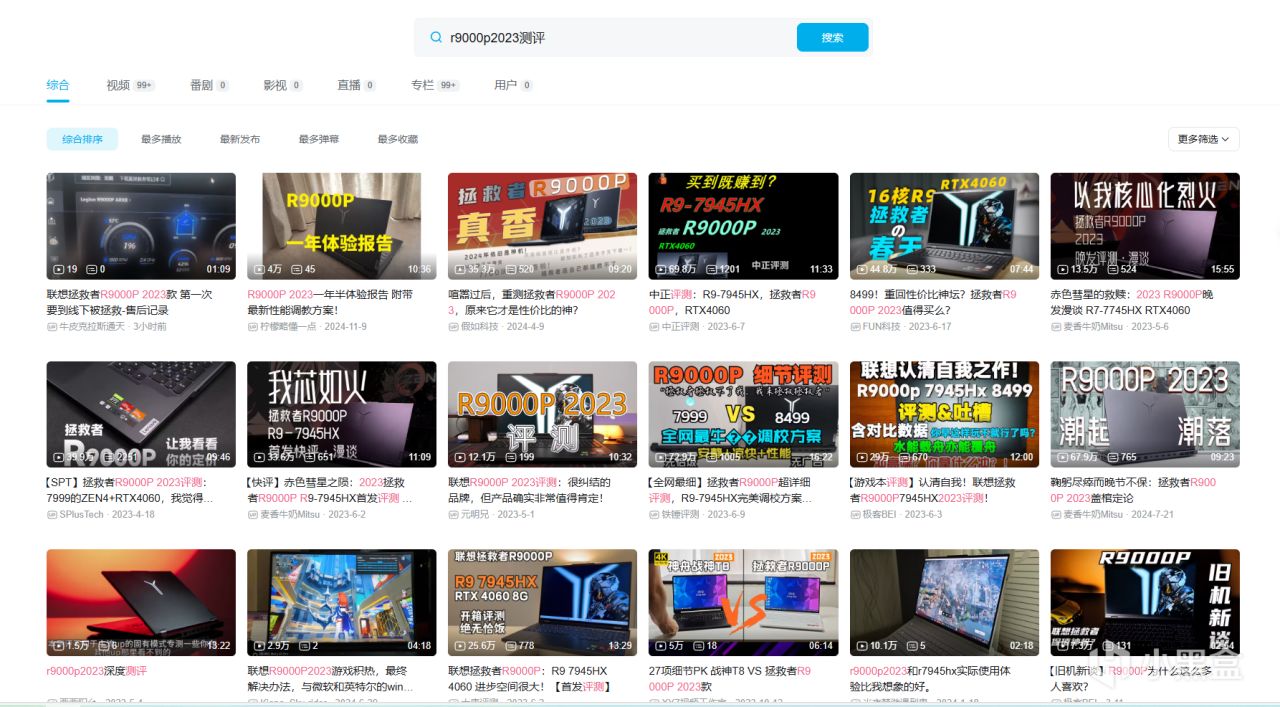
Task: Visit uploader 铁镖评测
Action: pyautogui.click(x=681, y=514)
